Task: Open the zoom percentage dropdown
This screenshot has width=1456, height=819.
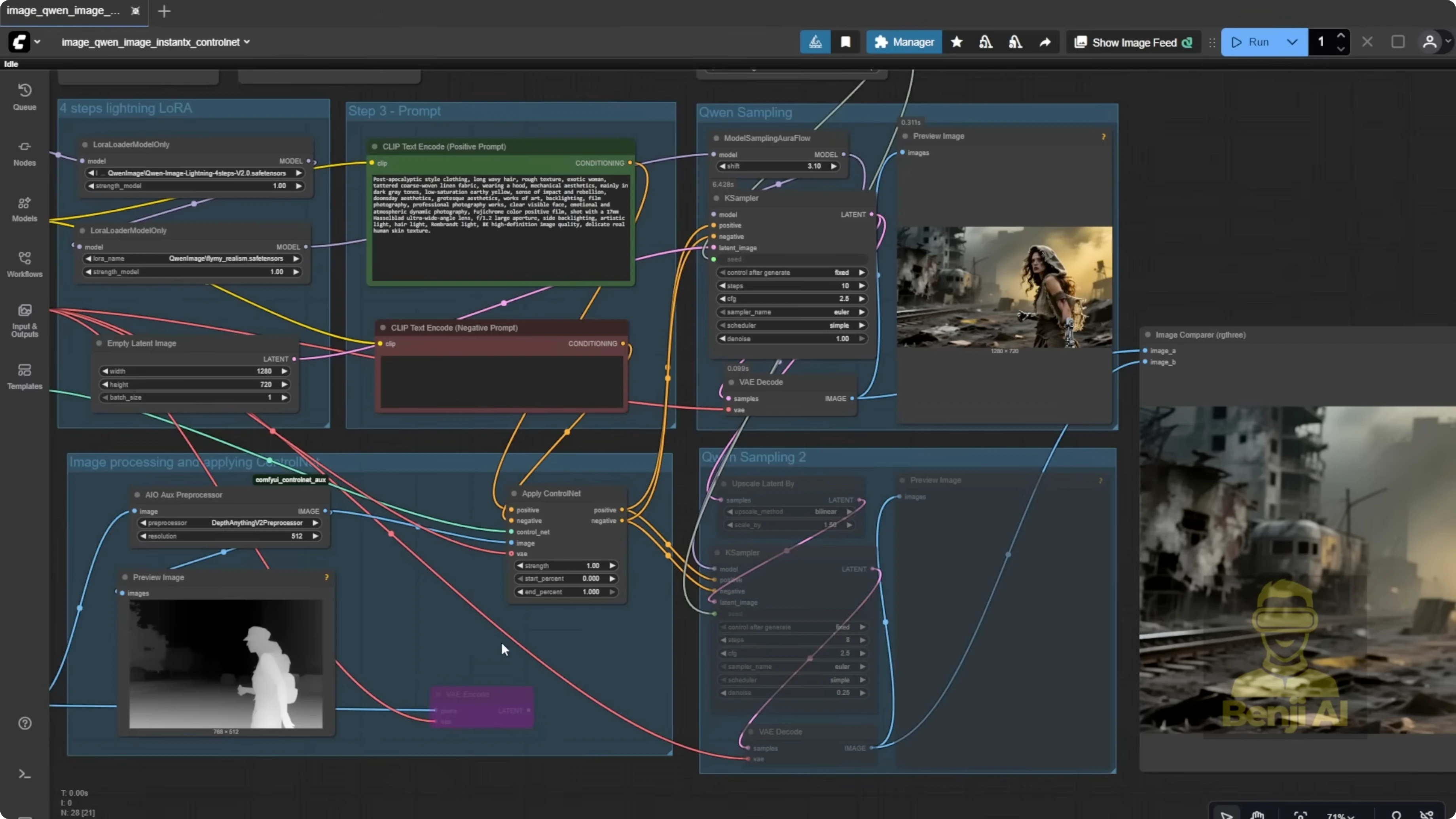Action: pyautogui.click(x=1340, y=816)
